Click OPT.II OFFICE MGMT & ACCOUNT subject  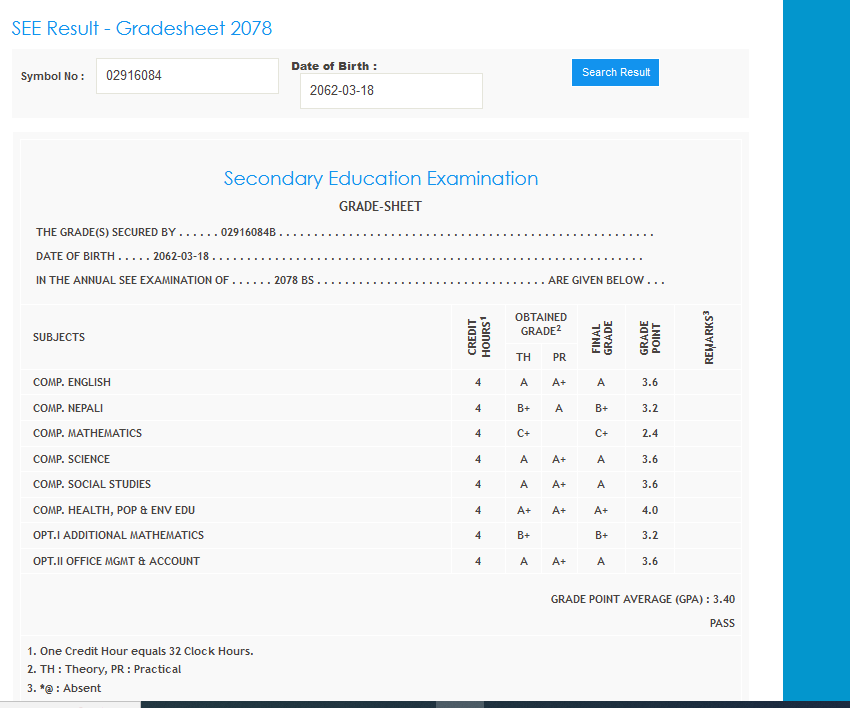pos(116,562)
